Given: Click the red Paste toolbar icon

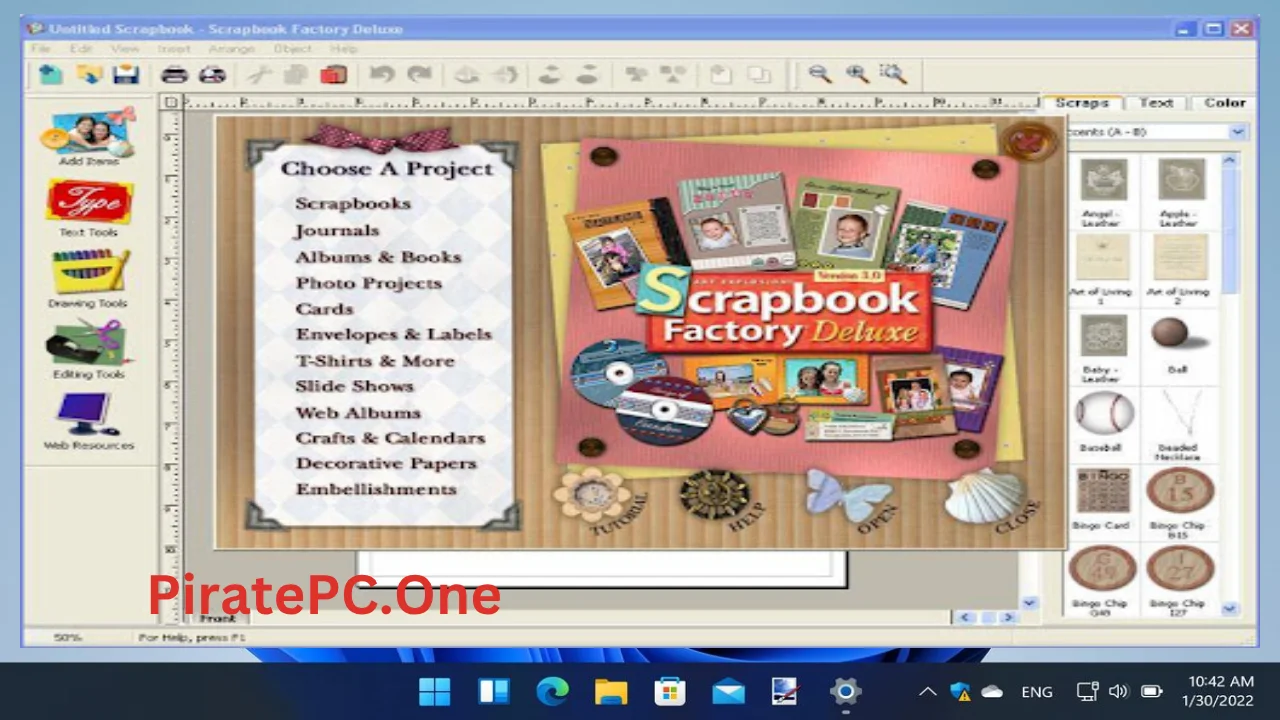Looking at the screenshot, I should (x=333, y=74).
